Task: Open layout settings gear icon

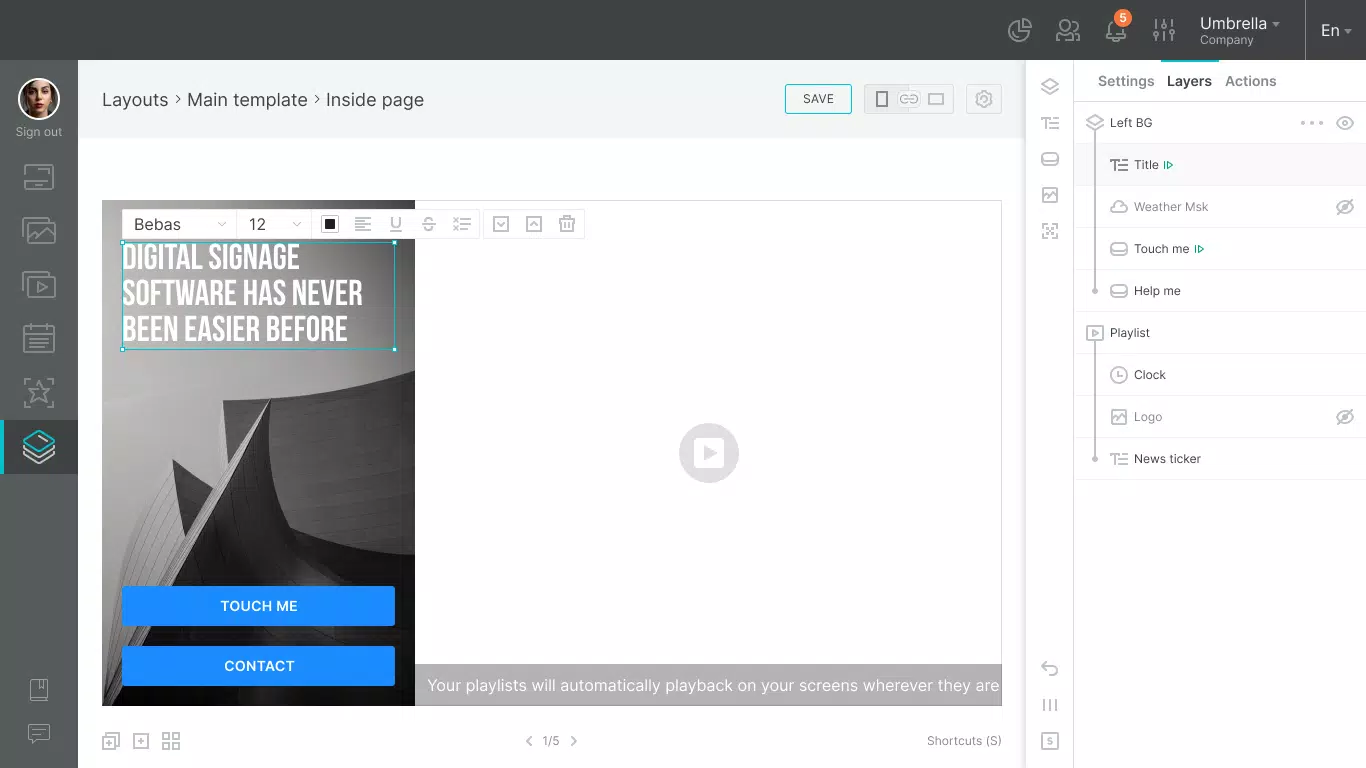Action: tap(984, 99)
